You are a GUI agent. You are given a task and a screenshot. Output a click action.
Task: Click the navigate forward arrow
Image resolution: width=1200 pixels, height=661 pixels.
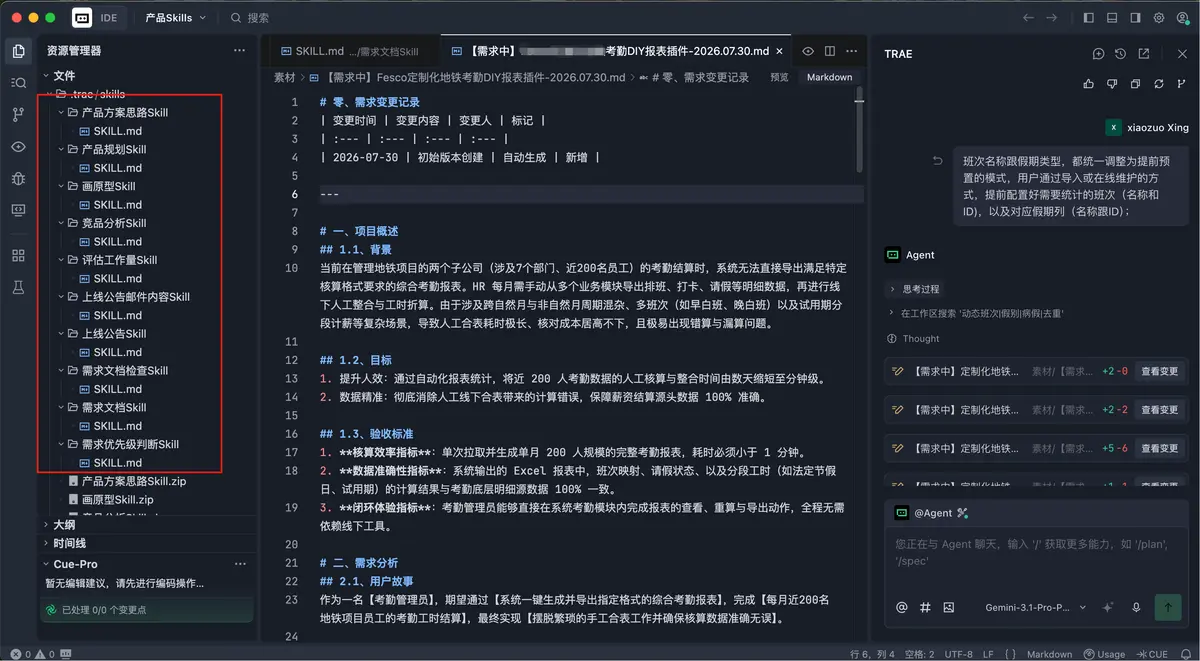click(1051, 18)
